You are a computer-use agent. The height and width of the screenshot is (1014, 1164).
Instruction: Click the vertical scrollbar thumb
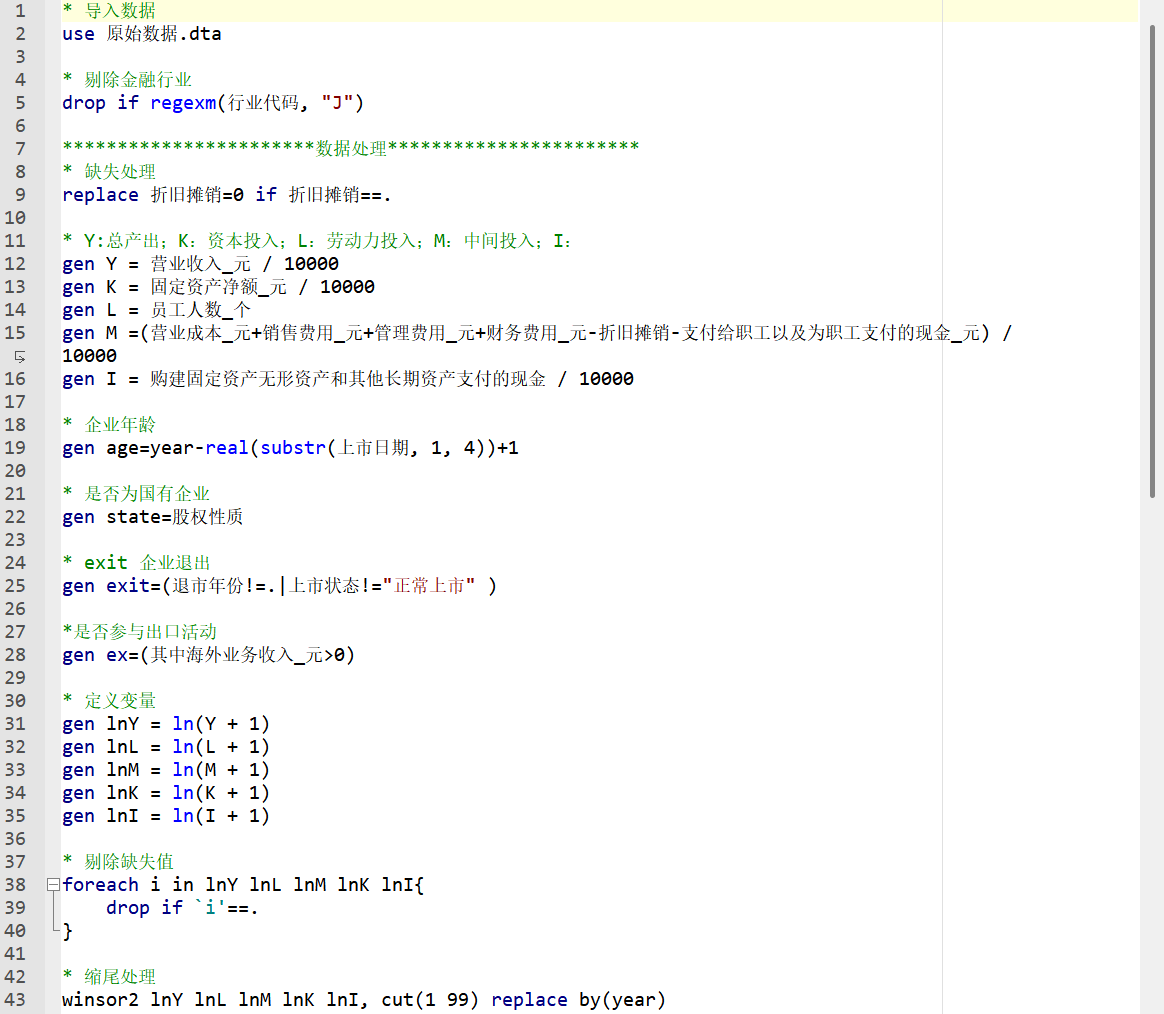[1152, 260]
